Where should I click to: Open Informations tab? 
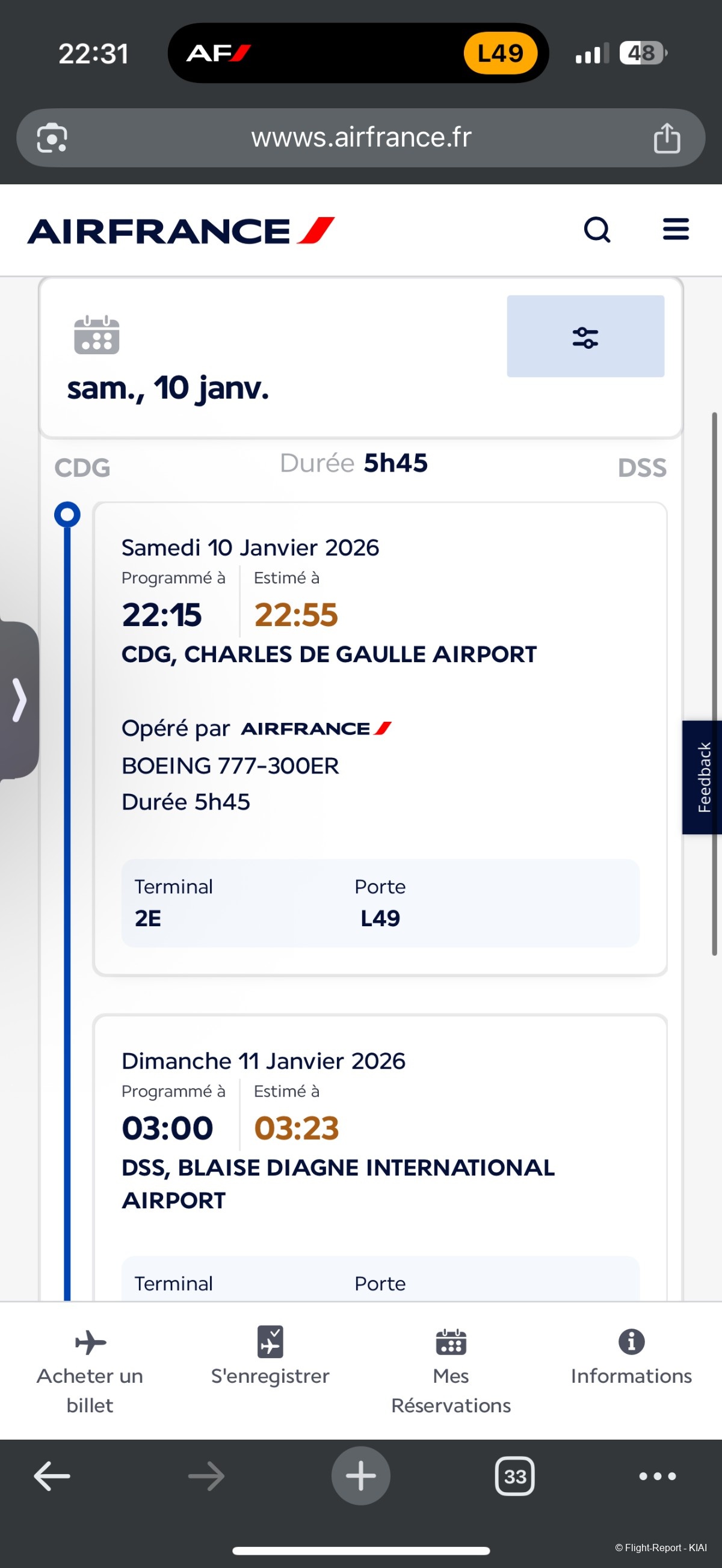631,1359
